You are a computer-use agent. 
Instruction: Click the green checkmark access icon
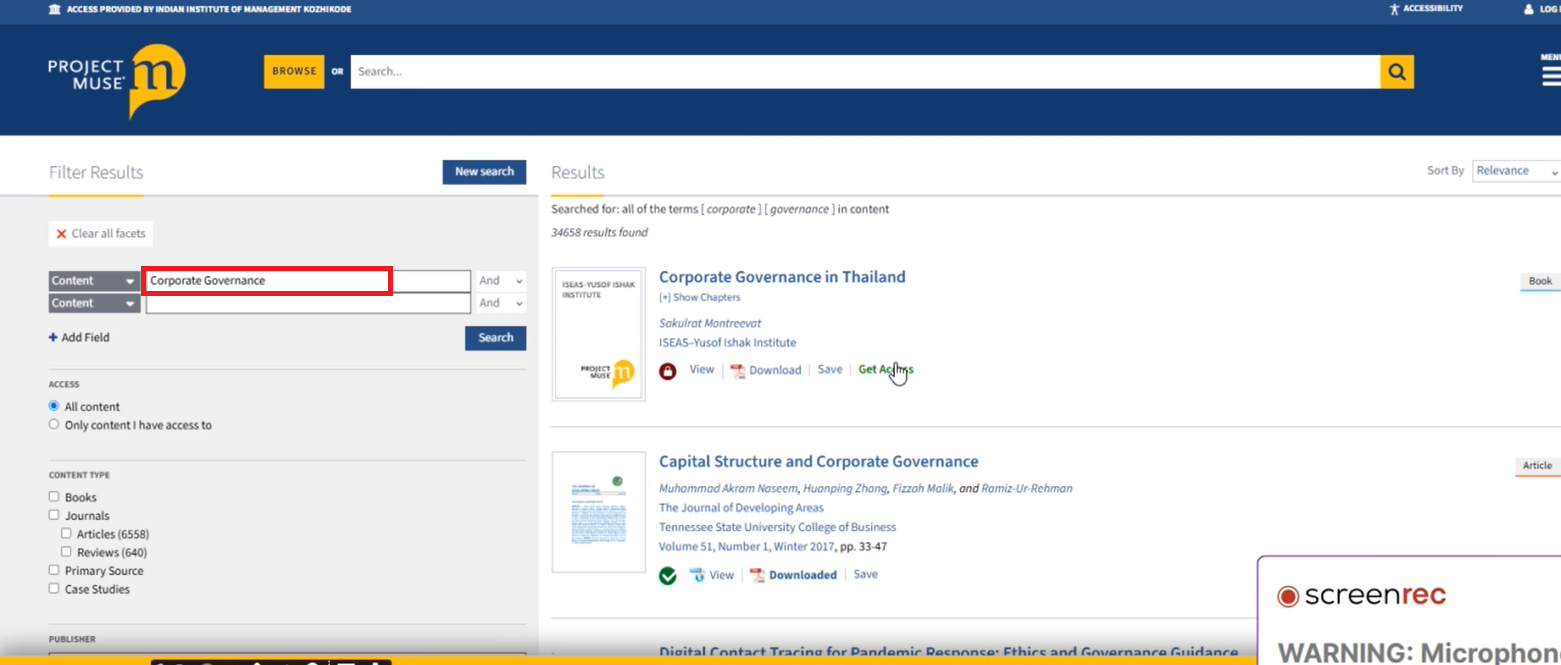tap(668, 576)
